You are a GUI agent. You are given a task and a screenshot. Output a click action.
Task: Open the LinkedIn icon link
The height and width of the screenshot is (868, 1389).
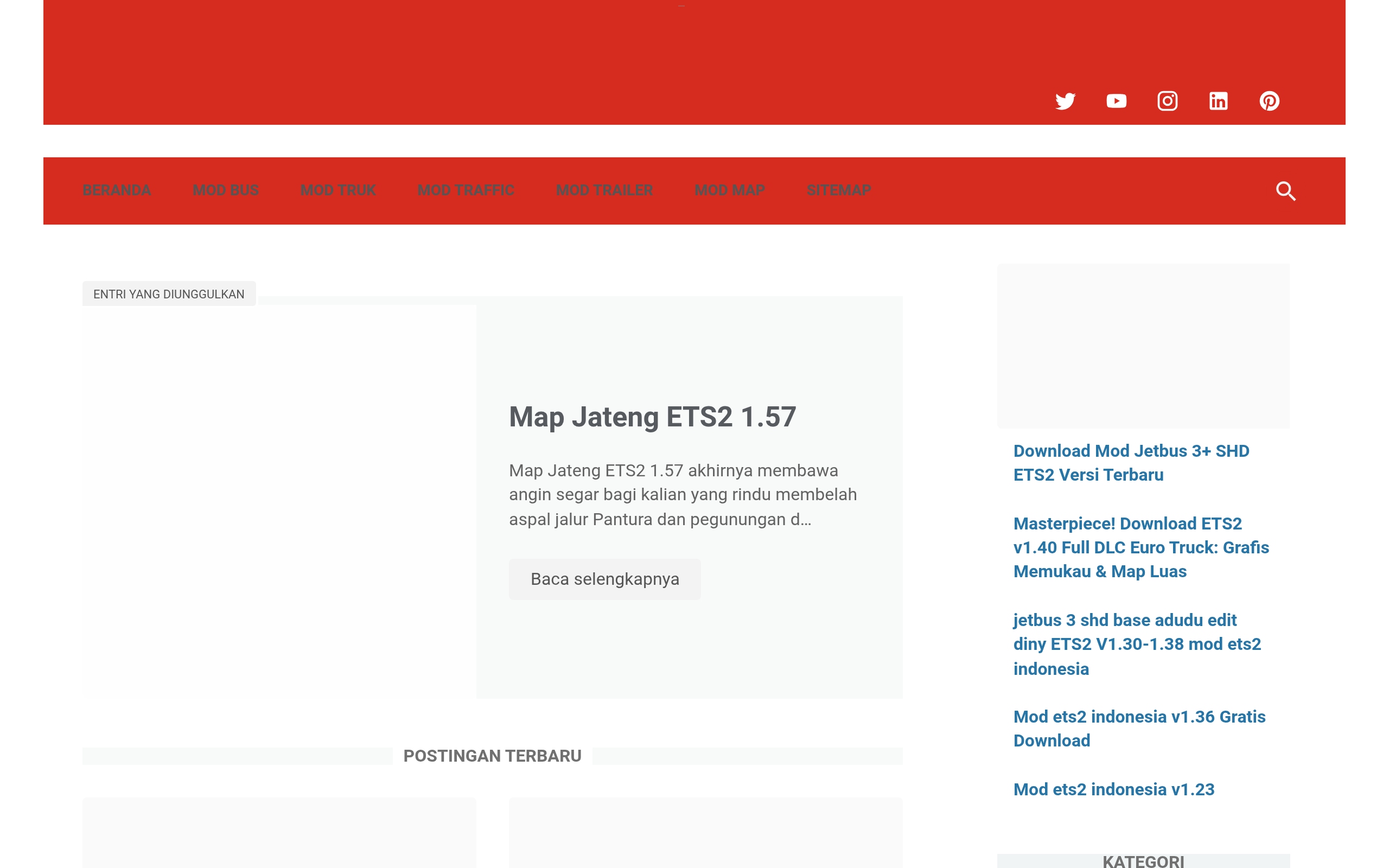click(x=1218, y=101)
